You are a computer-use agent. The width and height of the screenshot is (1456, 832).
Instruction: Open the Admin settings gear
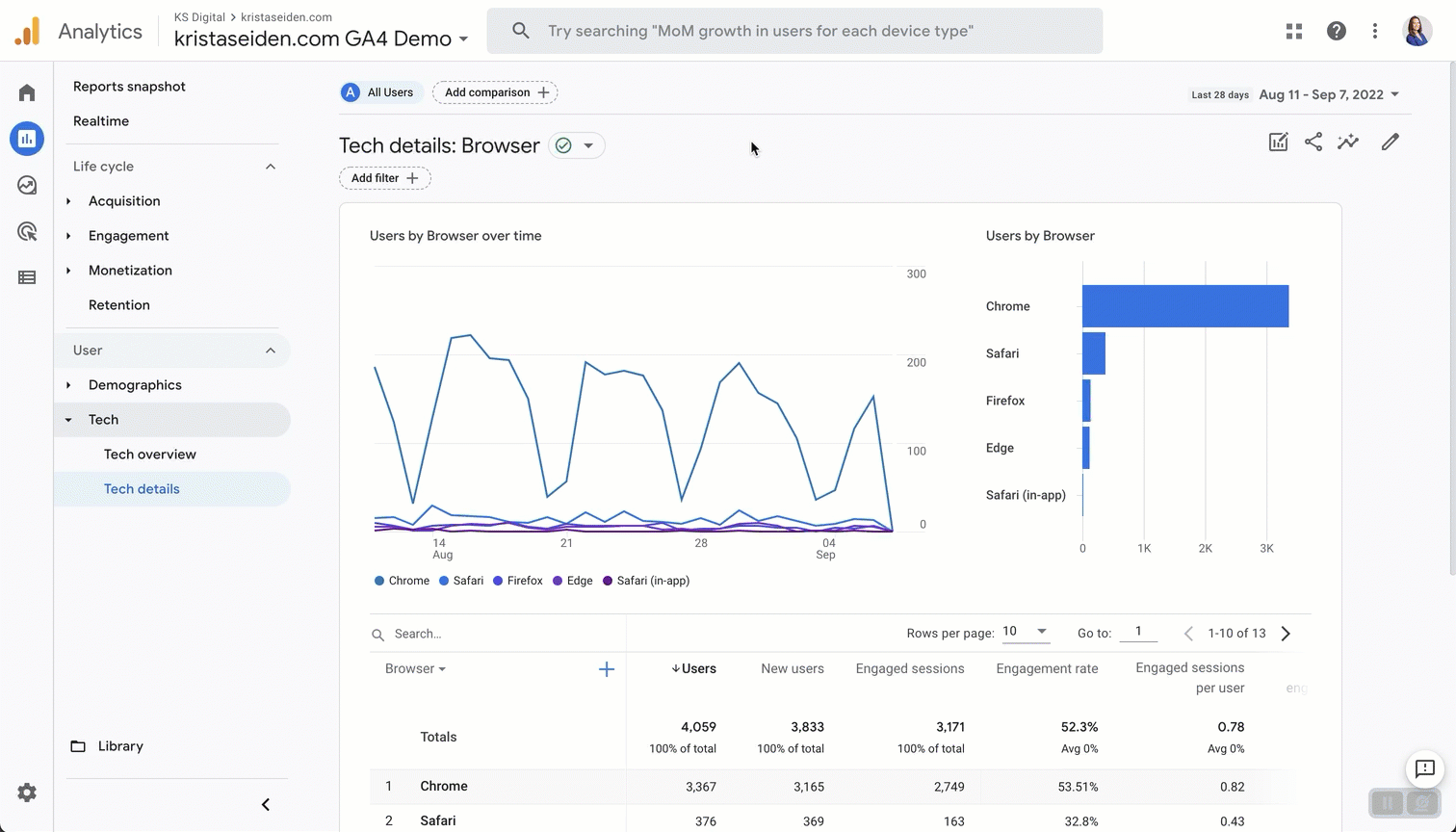(x=27, y=793)
